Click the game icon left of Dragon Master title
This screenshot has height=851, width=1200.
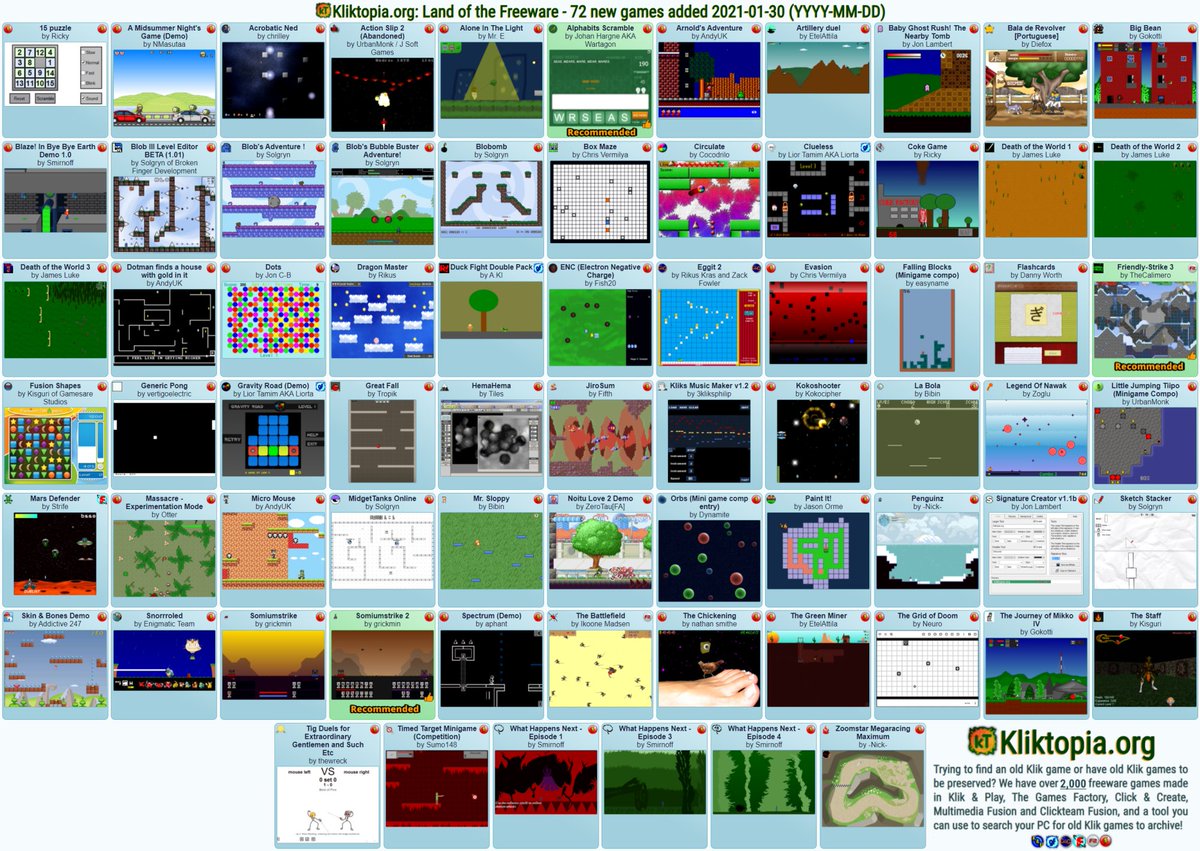pyautogui.click(x=336, y=268)
